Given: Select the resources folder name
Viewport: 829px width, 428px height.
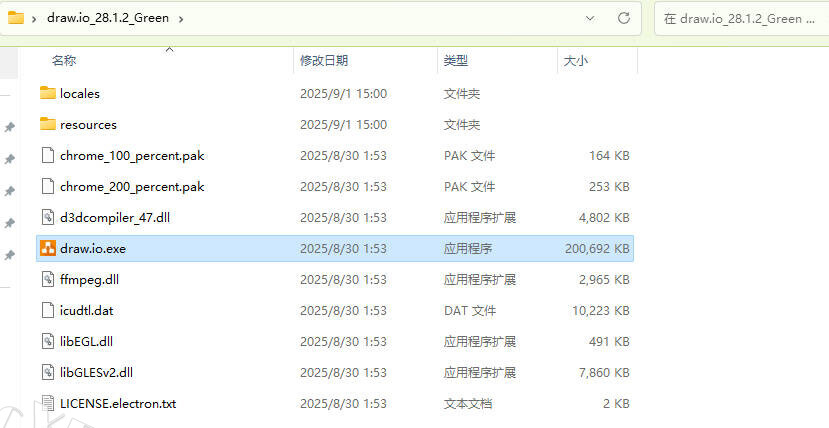Looking at the screenshot, I should pos(88,125).
